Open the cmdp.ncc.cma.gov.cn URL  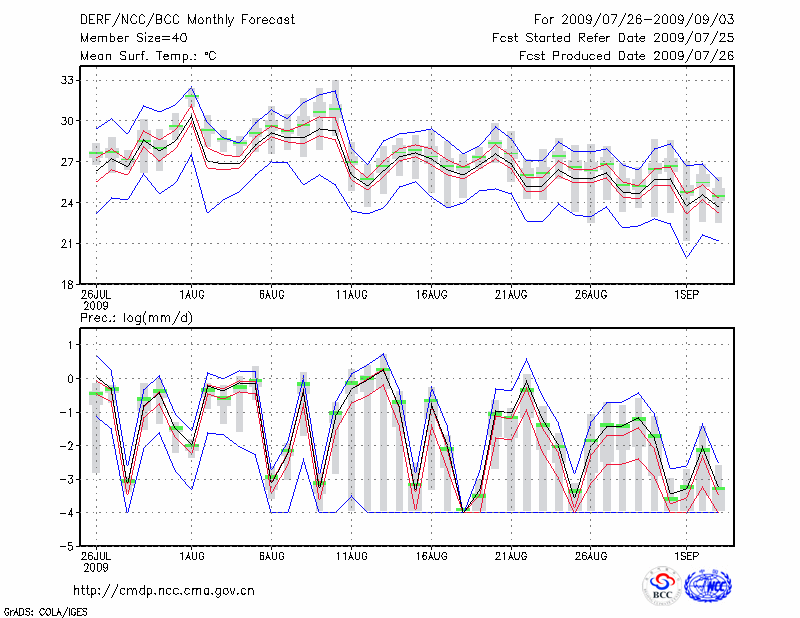[x=164, y=590]
